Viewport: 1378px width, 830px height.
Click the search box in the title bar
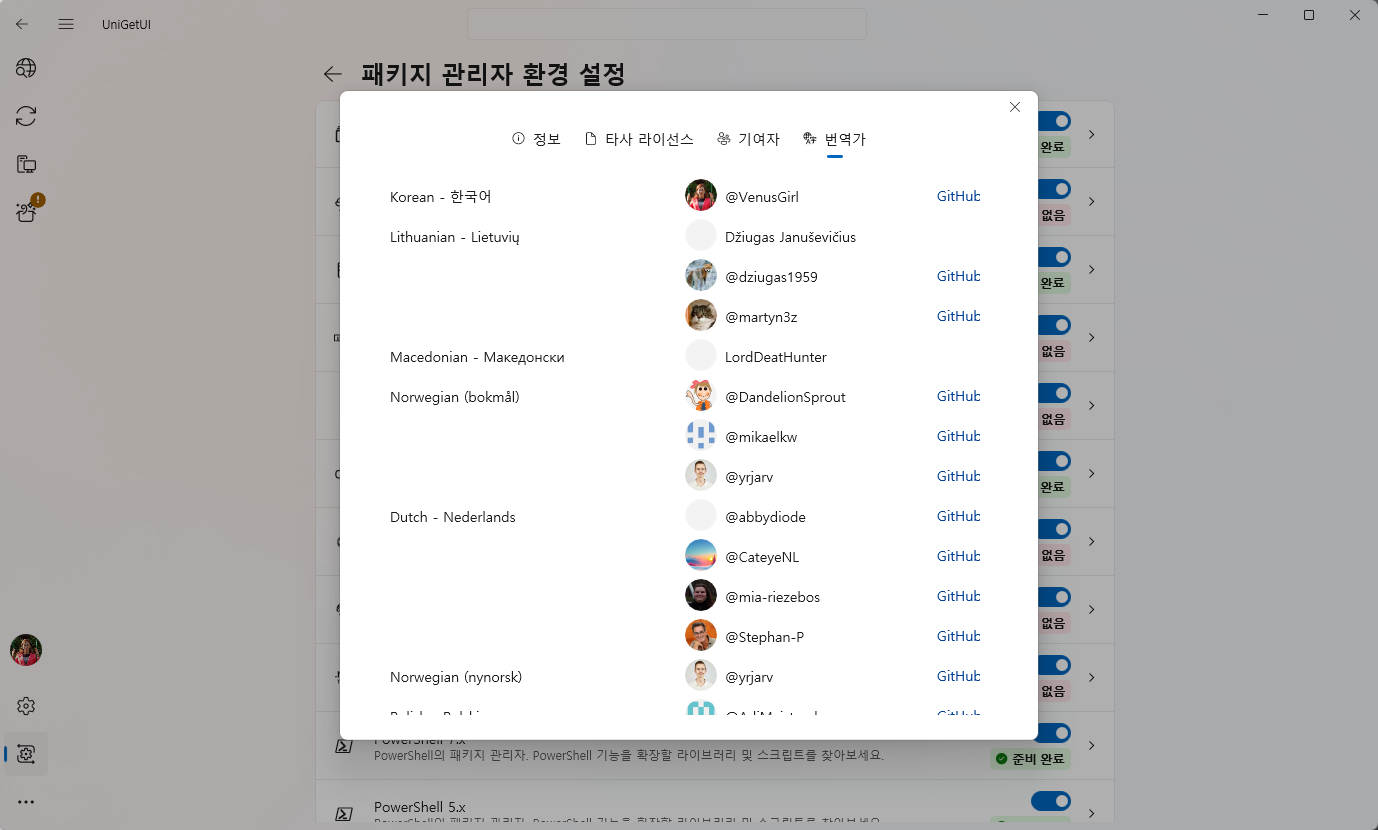point(667,24)
